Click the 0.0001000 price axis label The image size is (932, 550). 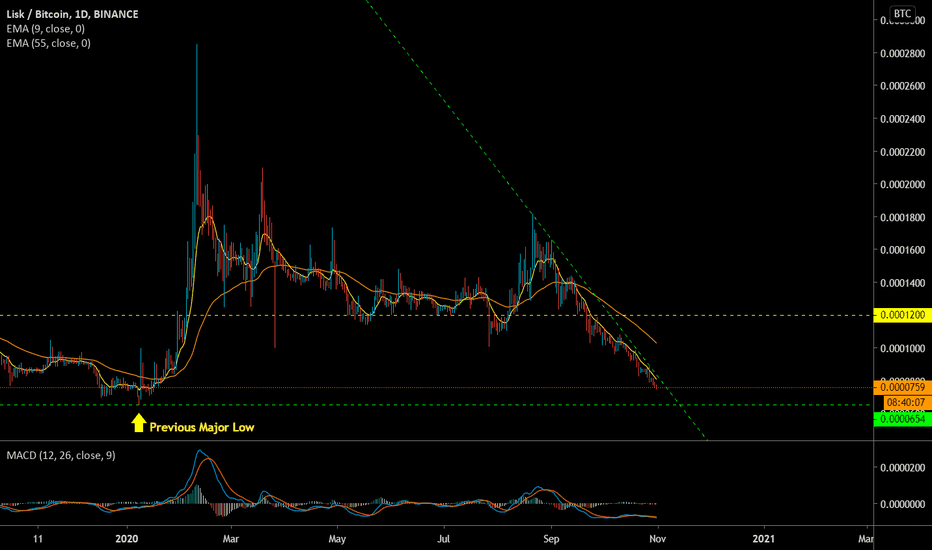tap(902, 348)
